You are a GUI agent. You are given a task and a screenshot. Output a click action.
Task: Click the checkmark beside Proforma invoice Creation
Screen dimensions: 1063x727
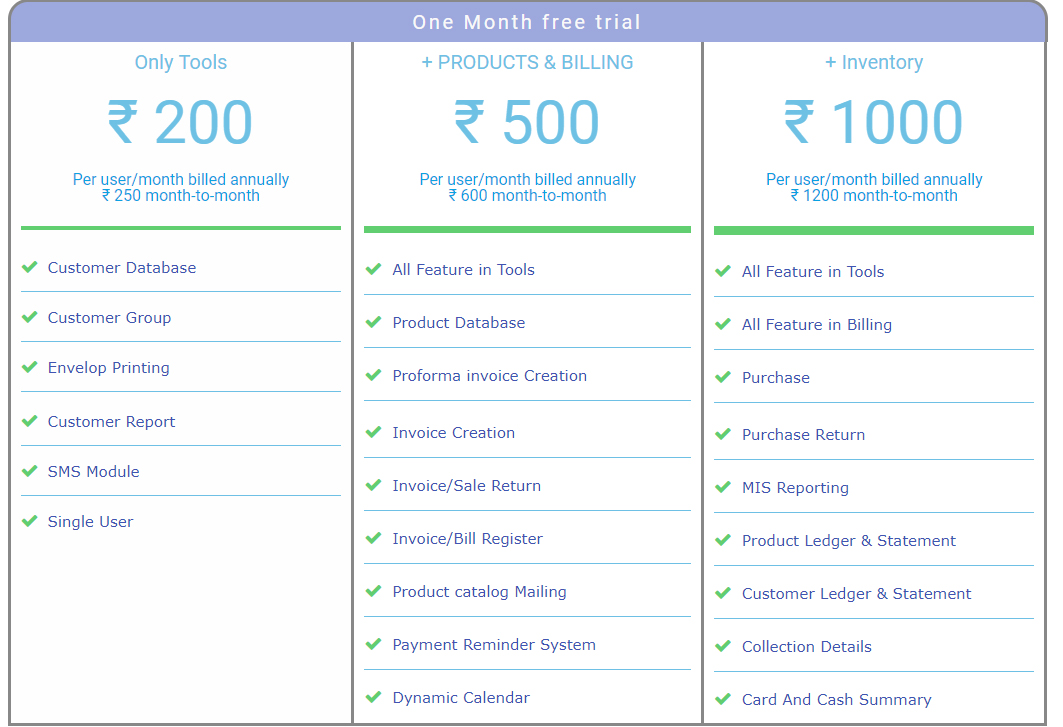374,375
